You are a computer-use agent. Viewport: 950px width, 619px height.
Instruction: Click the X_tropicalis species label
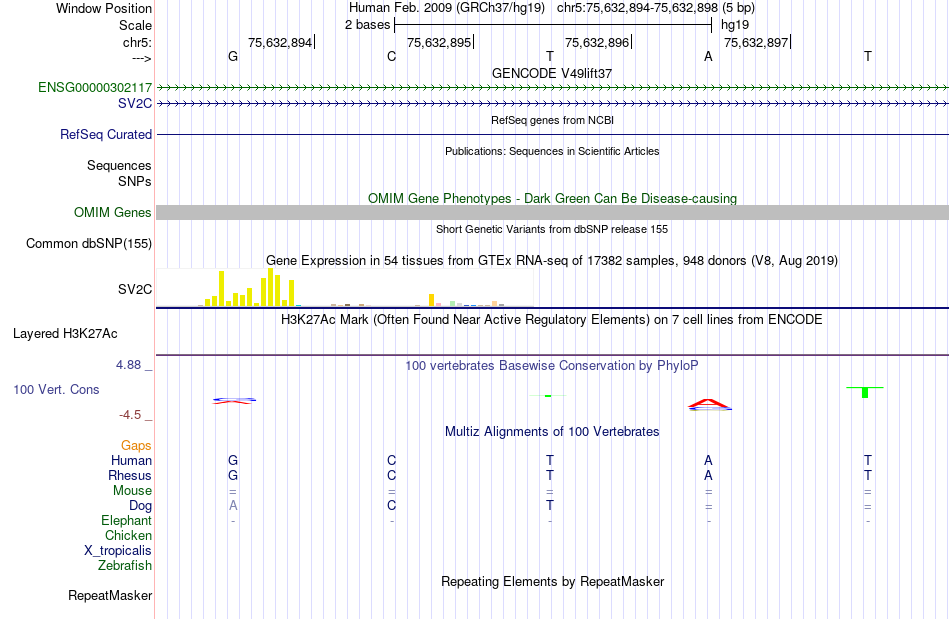[118, 551]
